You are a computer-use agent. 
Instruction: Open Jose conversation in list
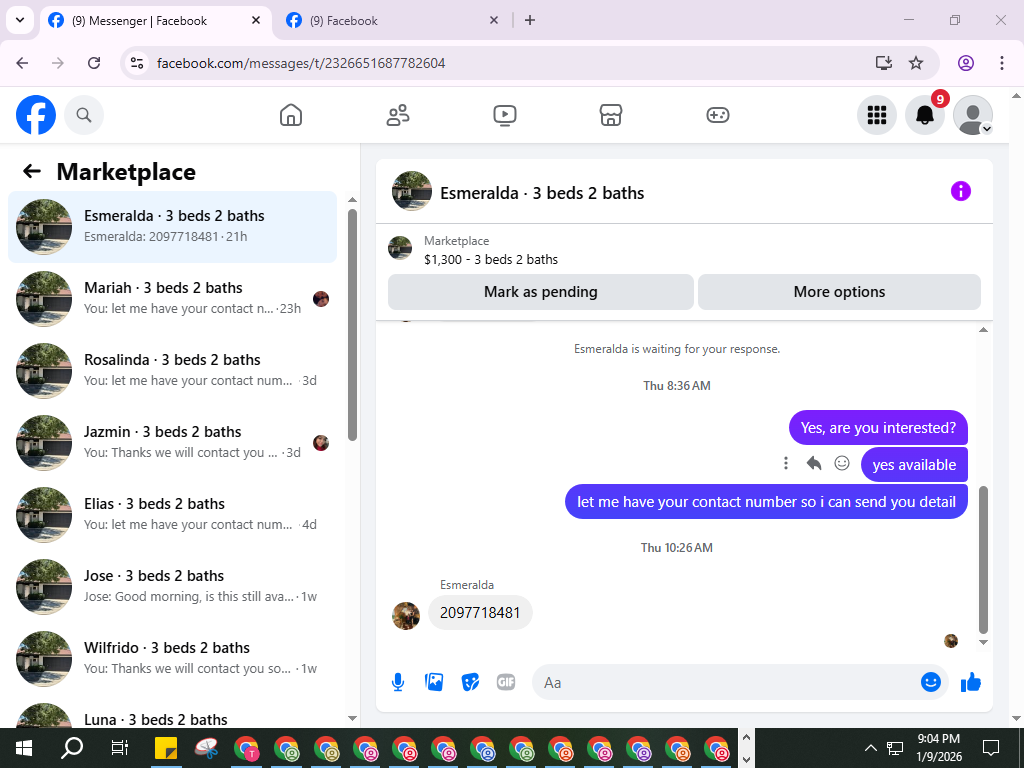coord(172,586)
